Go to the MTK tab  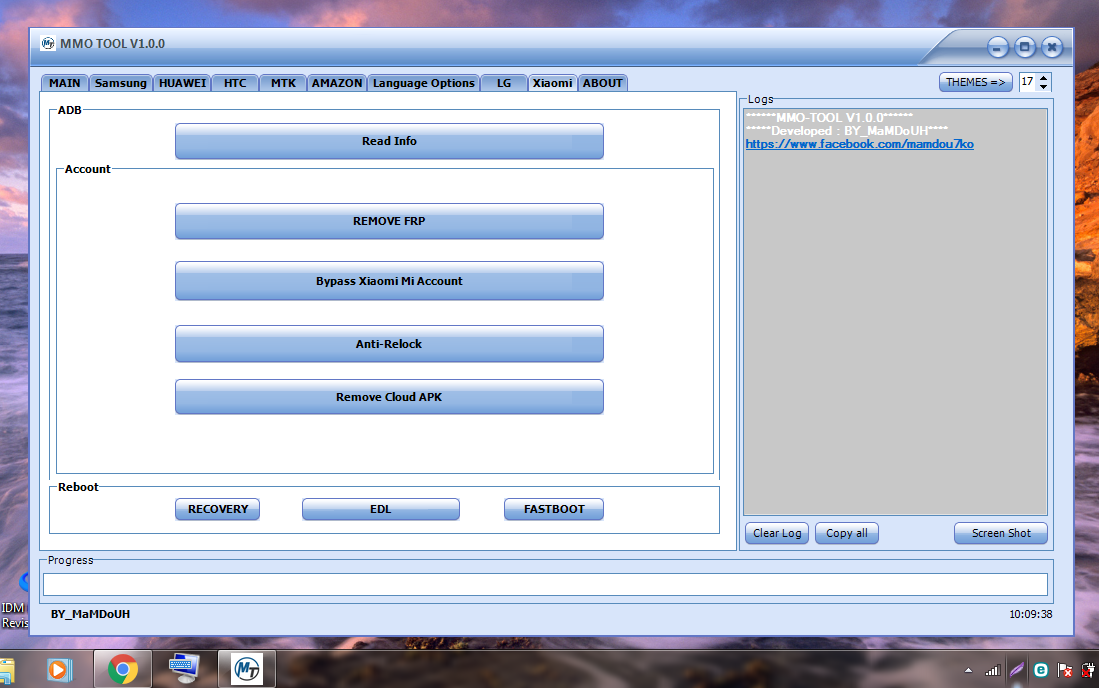[283, 83]
